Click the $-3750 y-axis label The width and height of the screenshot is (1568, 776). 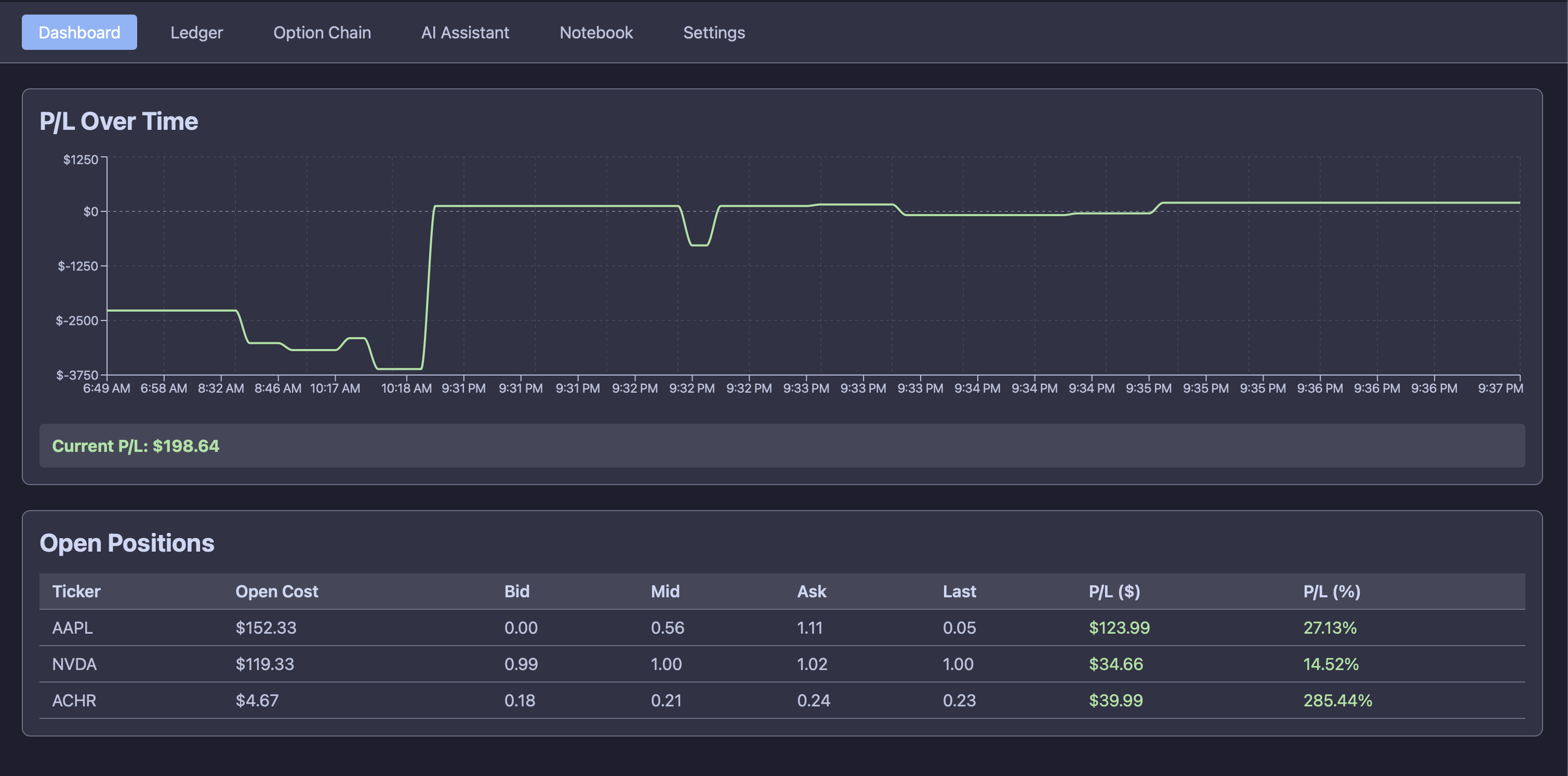pyautogui.click(x=77, y=375)
